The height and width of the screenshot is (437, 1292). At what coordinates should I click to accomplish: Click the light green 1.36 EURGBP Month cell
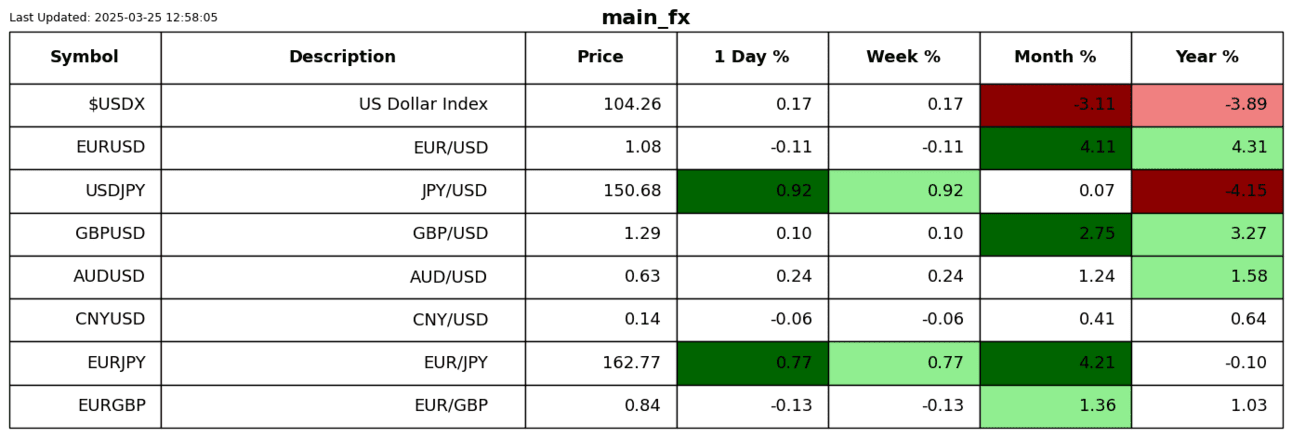tap(1055, 406)
